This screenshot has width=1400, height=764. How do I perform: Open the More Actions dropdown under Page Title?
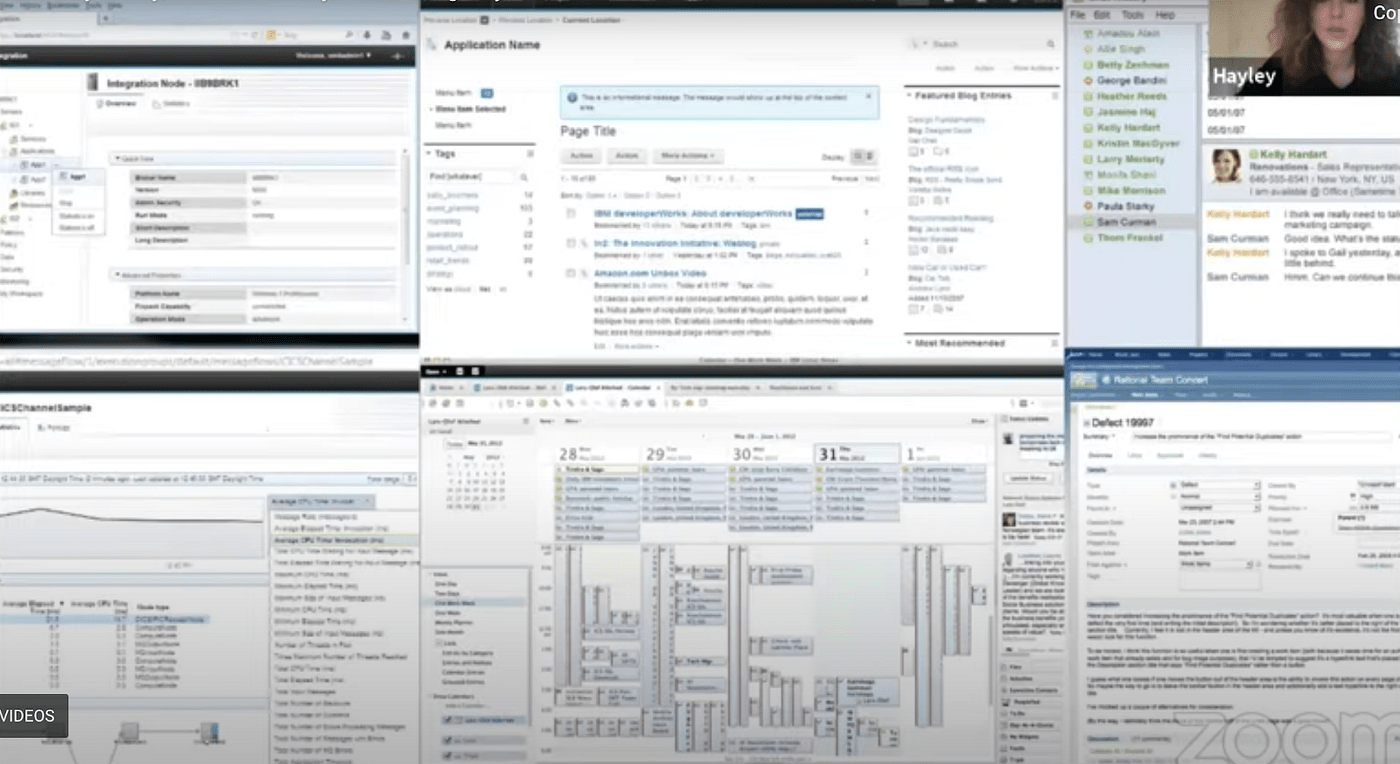click(x=687, y=156)
